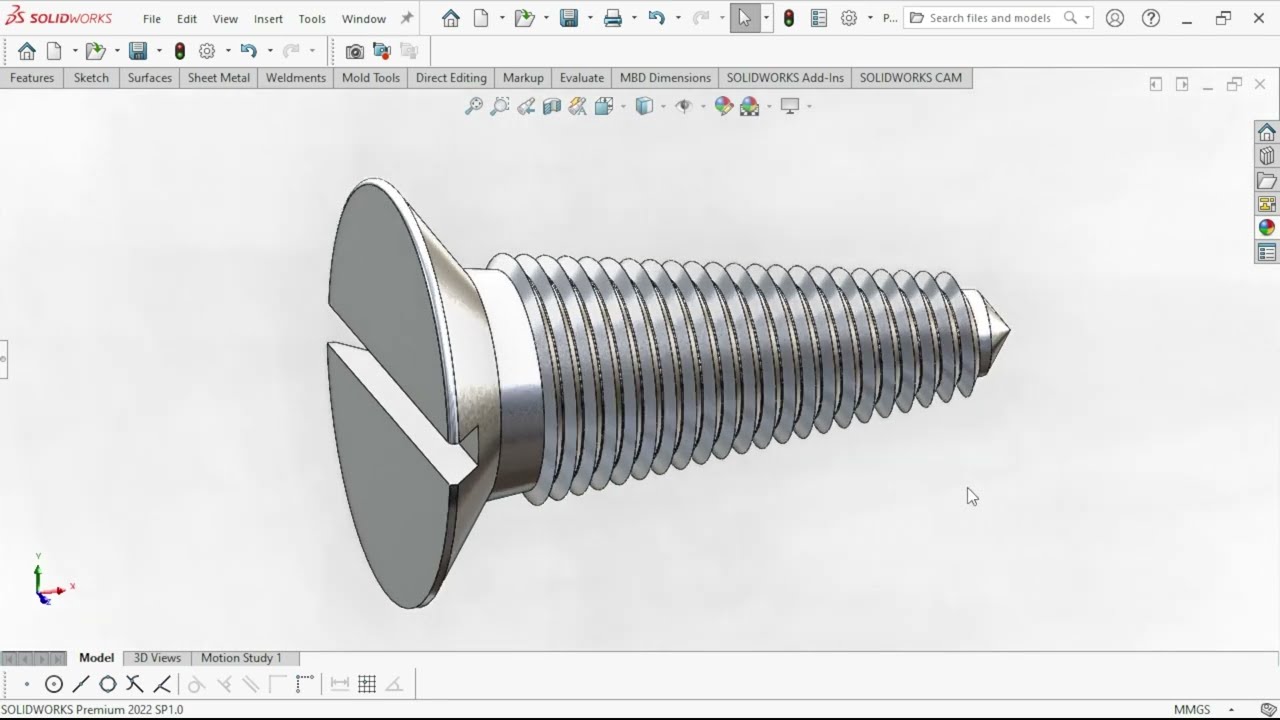The width and height of the screenshot is (1280, 720).
Task: Click the pin icon next to Window menu
Action: point(406,18)
